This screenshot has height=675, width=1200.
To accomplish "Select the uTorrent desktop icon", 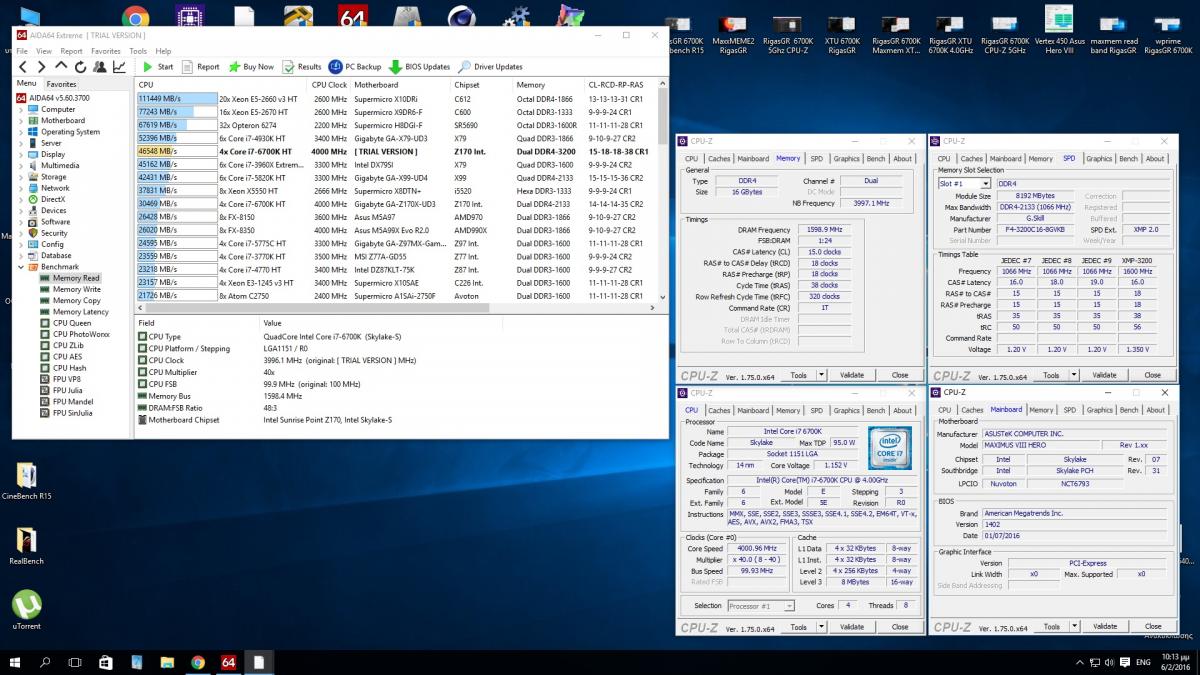I will (x=27, y=610).
